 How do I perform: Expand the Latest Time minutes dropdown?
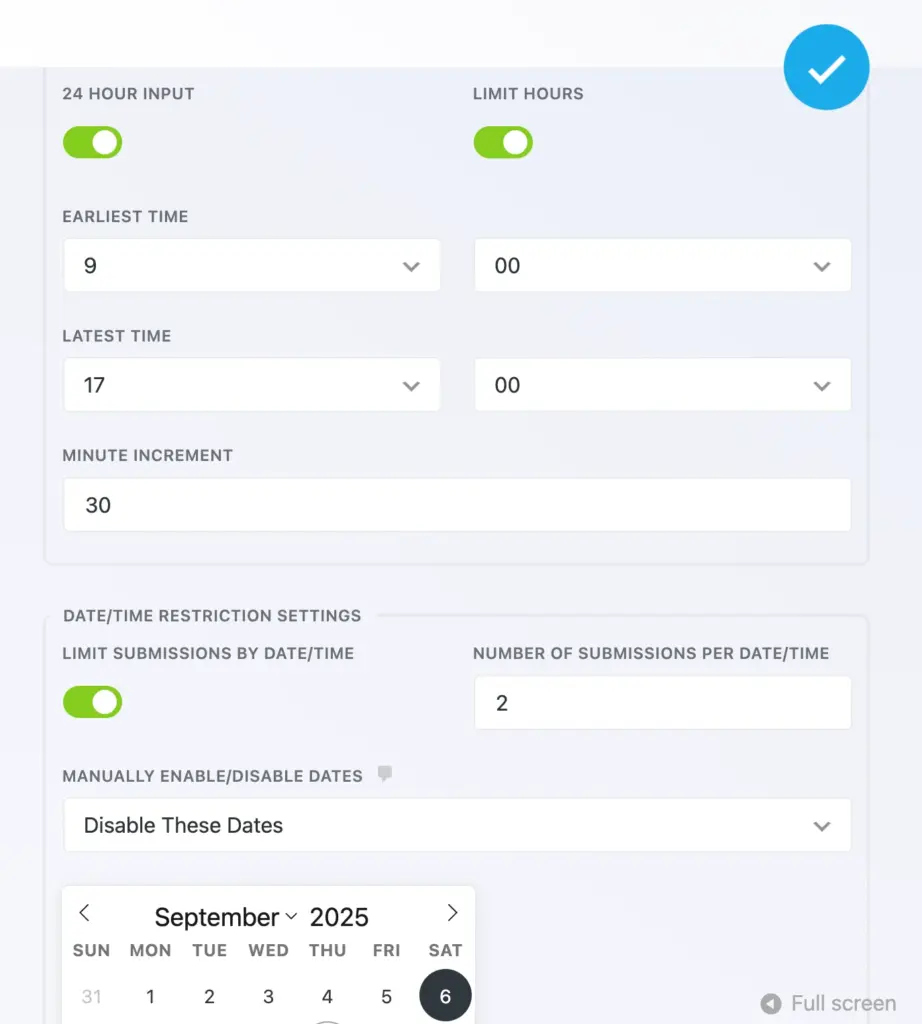click(x=662, y=385)
